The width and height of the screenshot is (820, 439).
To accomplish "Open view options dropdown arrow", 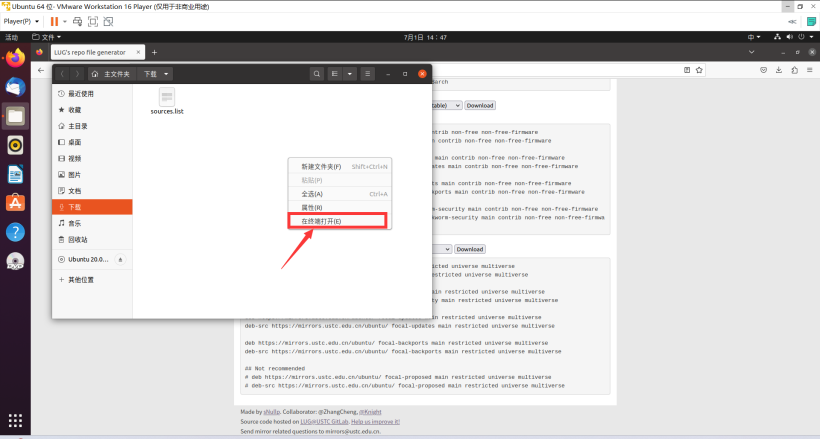I will click(x=350, y=74).
